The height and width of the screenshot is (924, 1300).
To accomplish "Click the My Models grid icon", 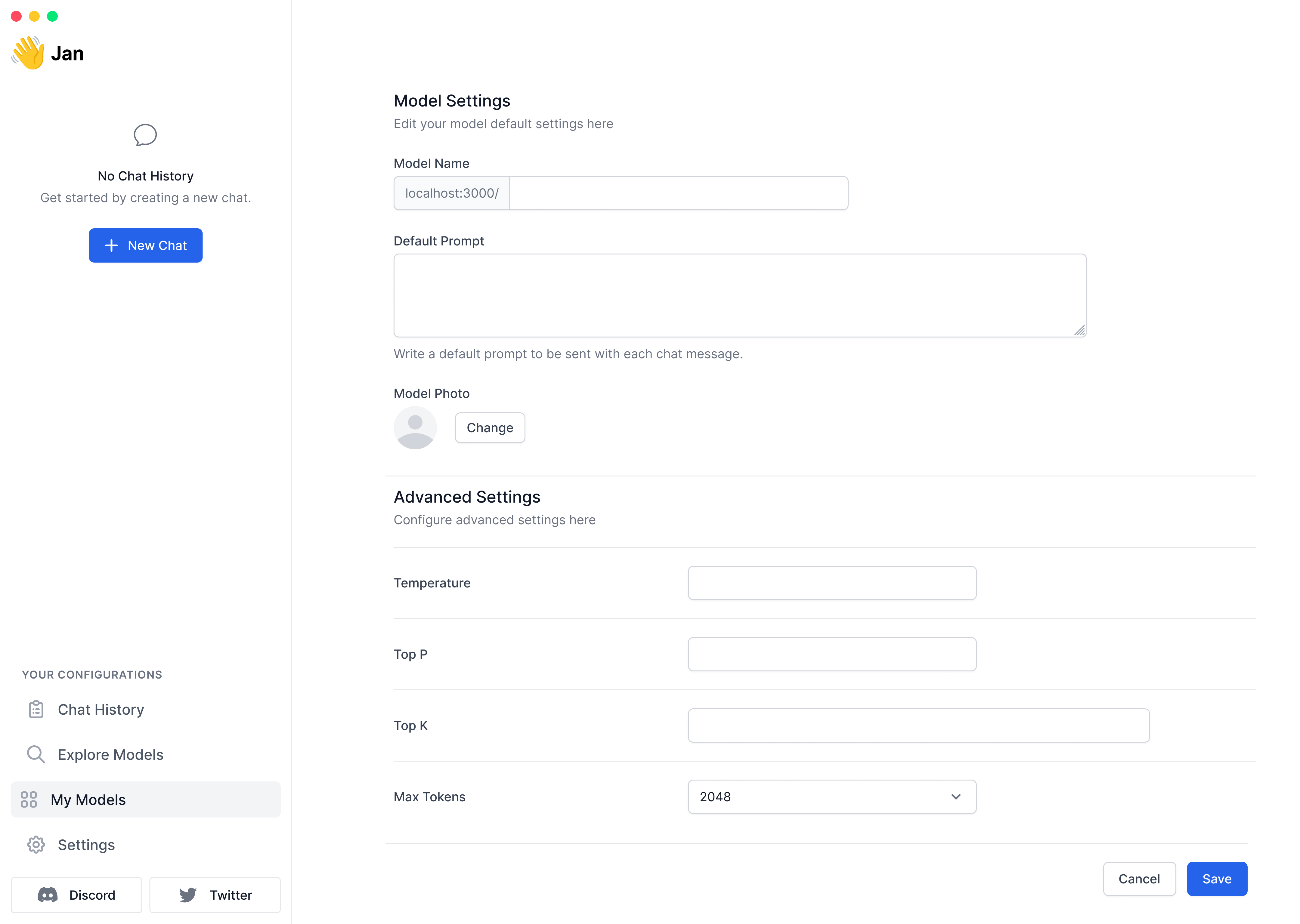I will pos(29,799).
